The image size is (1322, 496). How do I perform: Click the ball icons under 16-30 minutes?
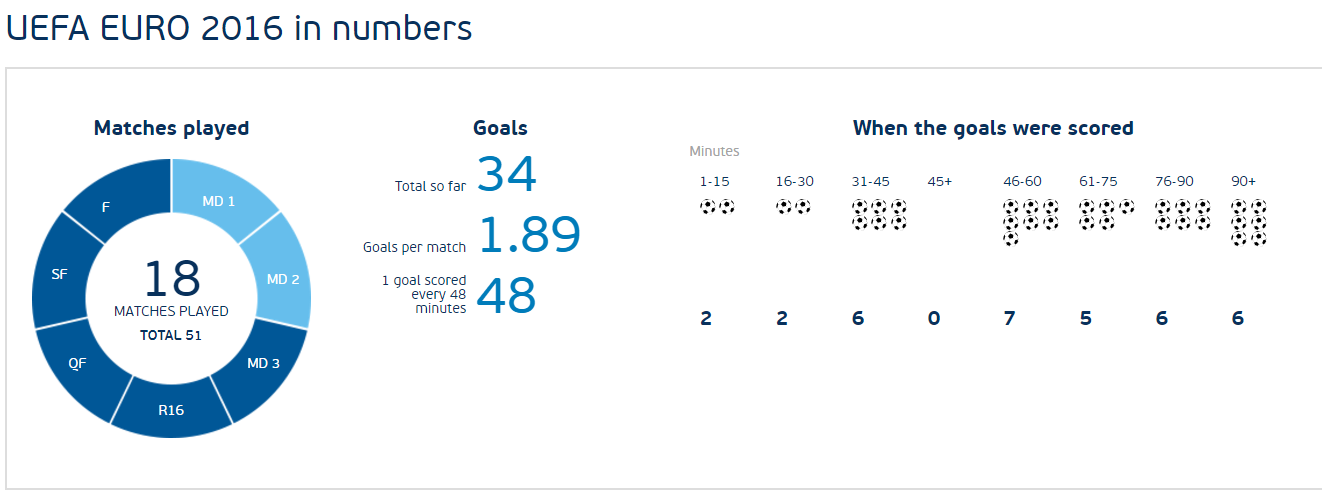[793, 207]
